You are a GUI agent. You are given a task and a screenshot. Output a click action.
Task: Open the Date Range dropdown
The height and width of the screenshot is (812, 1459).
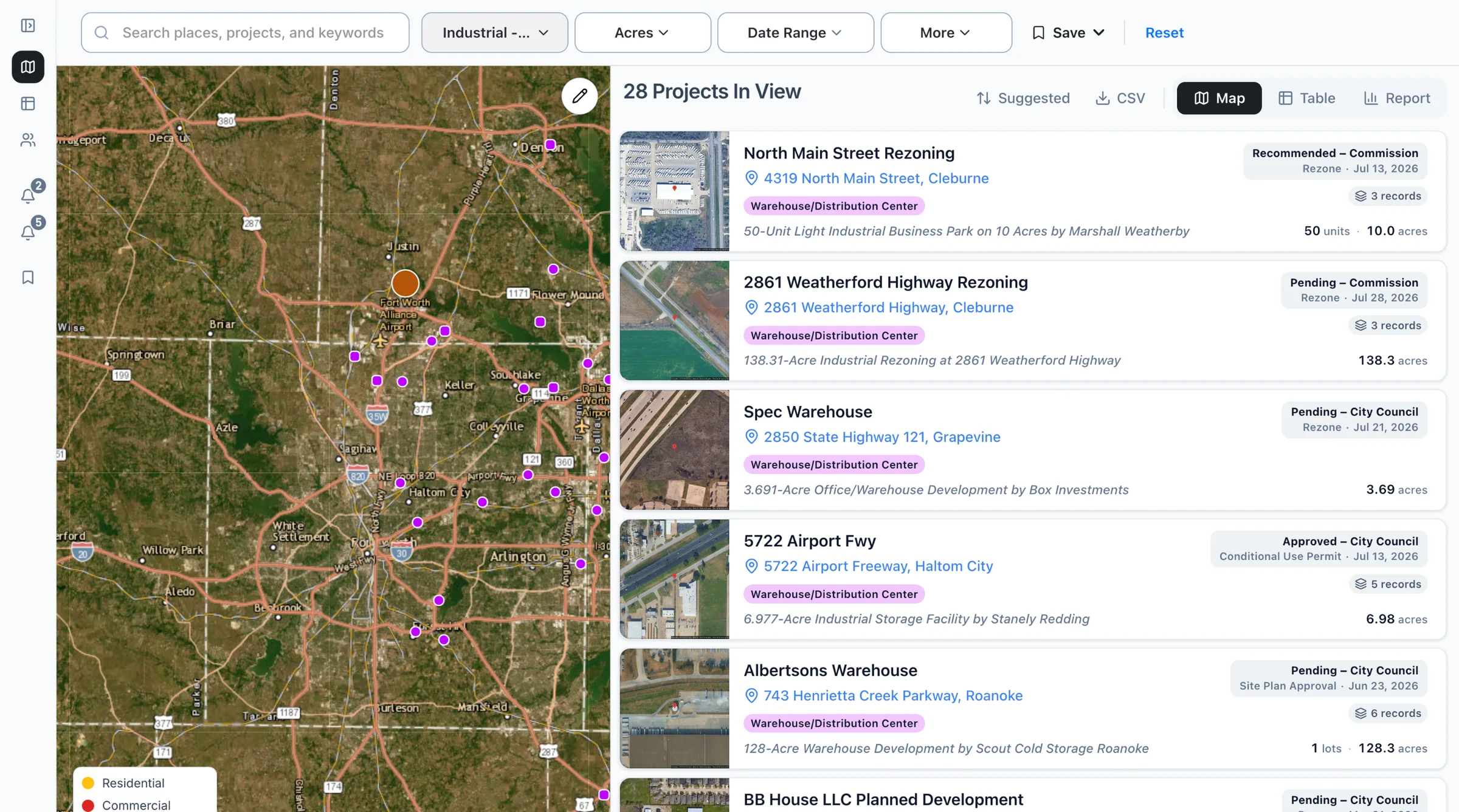pos(795,33)
